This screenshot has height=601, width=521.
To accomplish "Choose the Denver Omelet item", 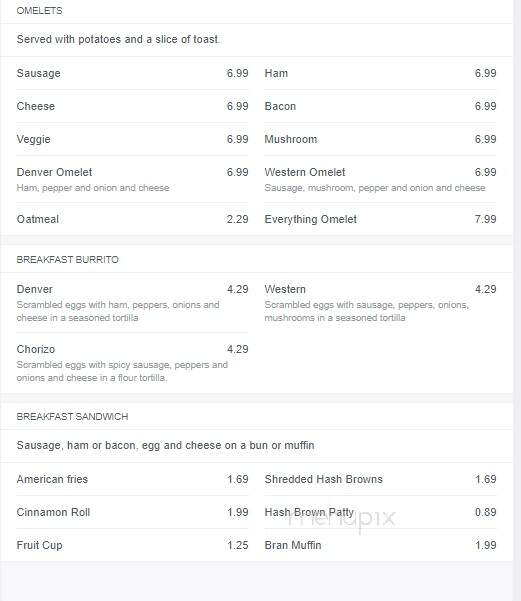I will point(132,179).
